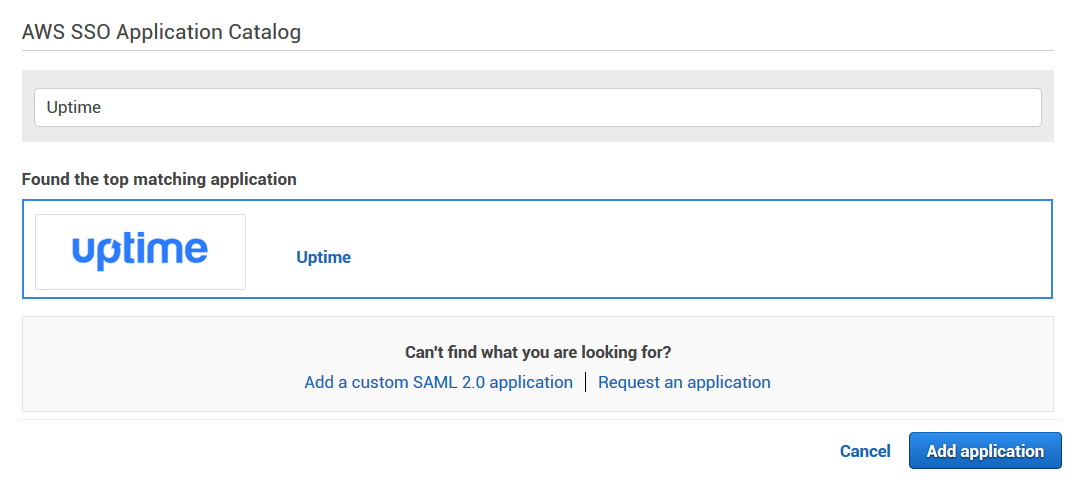Confirm with the Add application button
Screen dimensions: 1086x480
pos(985,451)
